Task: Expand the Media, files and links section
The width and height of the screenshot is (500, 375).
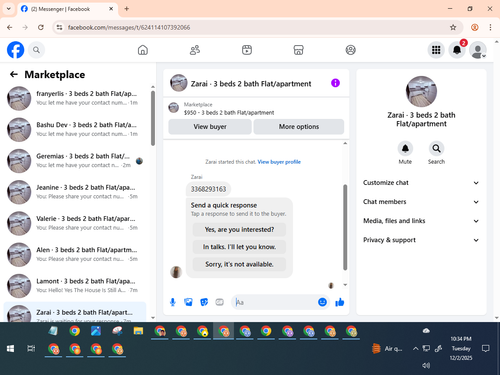Action: pos(421,221)
